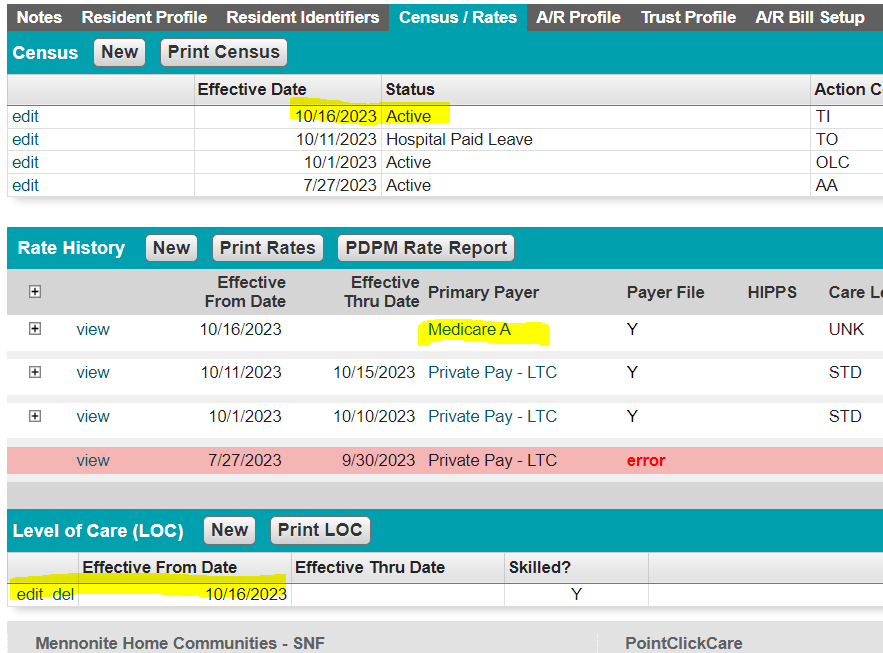This screenshot has width=883, height=653.
Task: Go to the A/R Profile tab
Action: [x=578, y=17]
